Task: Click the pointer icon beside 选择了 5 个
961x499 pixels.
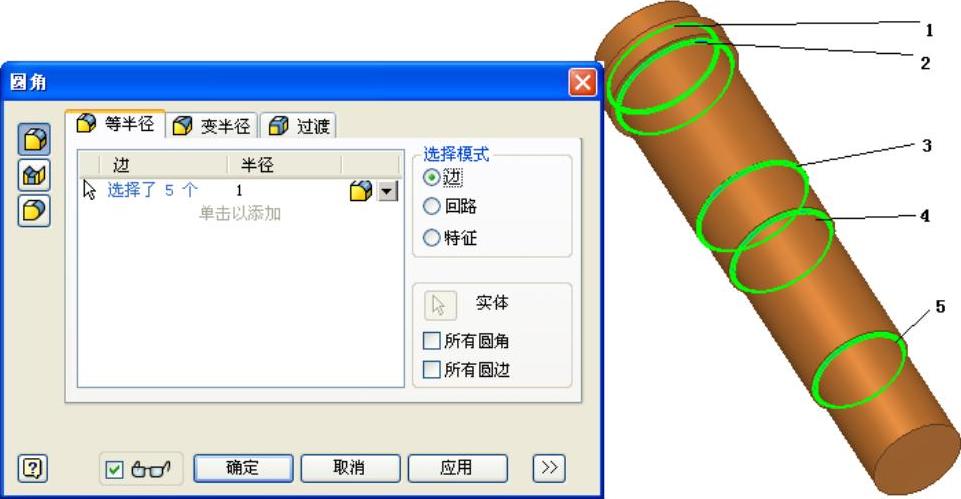Action: coord(89,190)
